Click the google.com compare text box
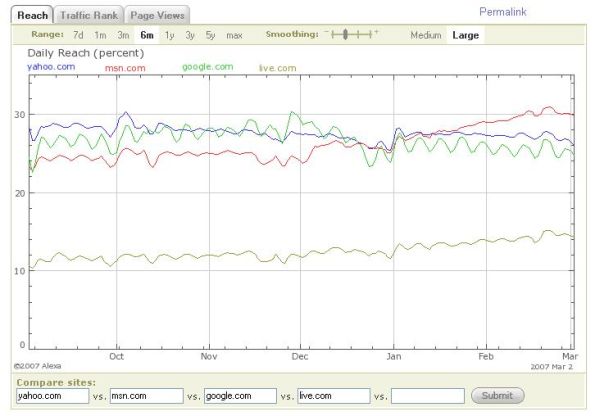600x416 pixels. [240, 396]
